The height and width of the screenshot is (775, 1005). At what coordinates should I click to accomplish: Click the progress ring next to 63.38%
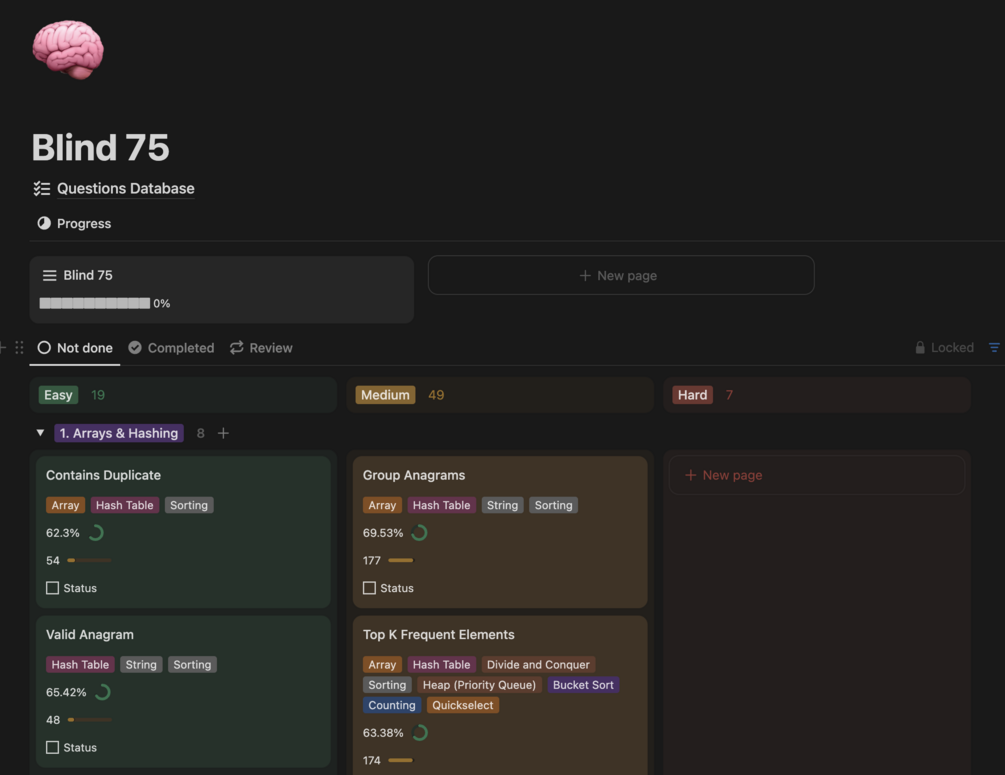(x=419, y=733)
